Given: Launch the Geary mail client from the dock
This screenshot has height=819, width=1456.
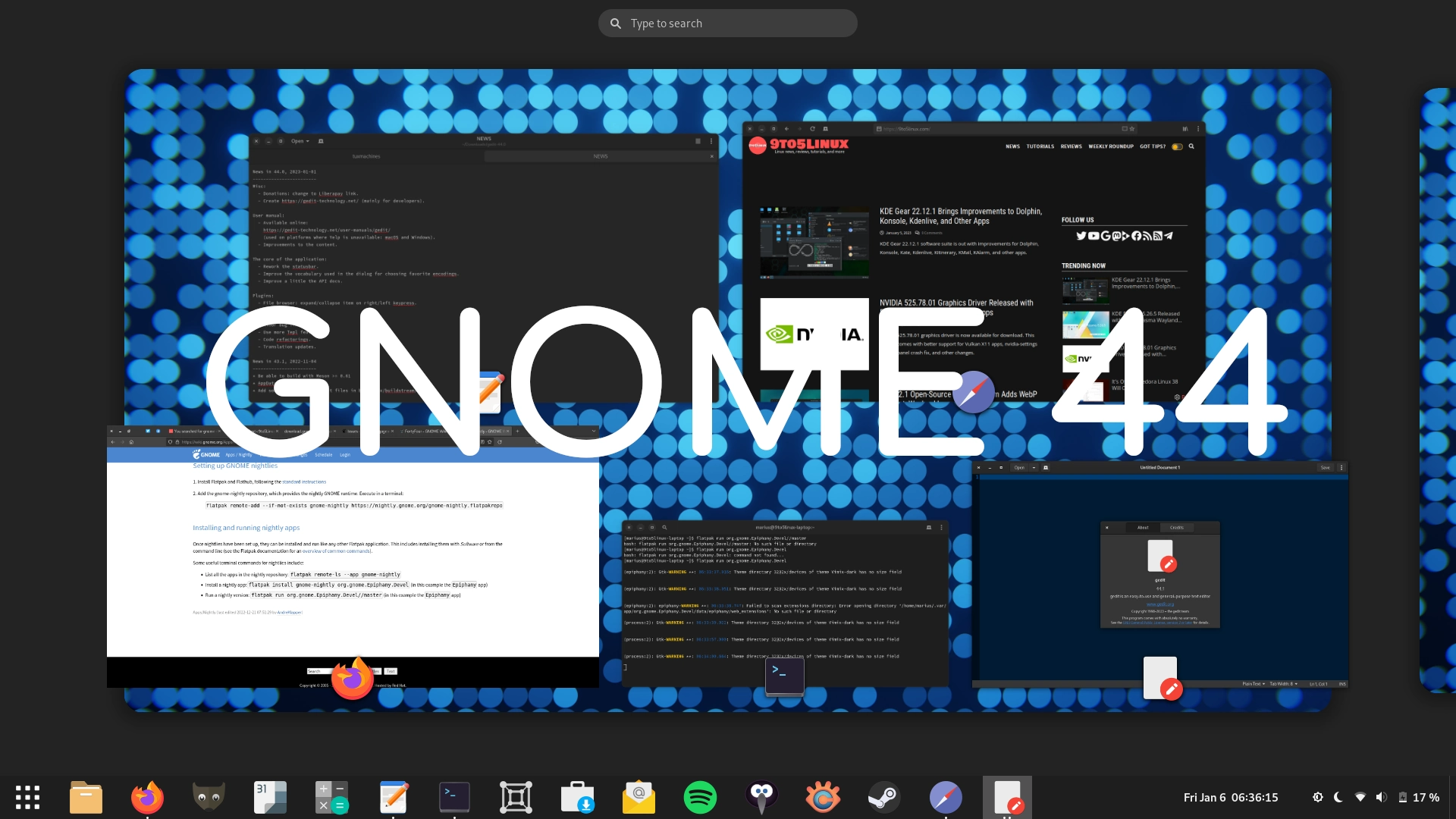Looking at the screenshot, I should coord(639,797).
